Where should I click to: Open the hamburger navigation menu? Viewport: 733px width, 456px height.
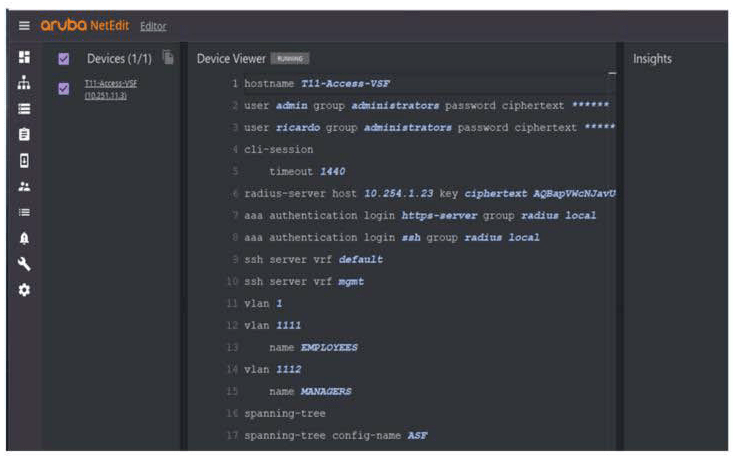[24, 25]
